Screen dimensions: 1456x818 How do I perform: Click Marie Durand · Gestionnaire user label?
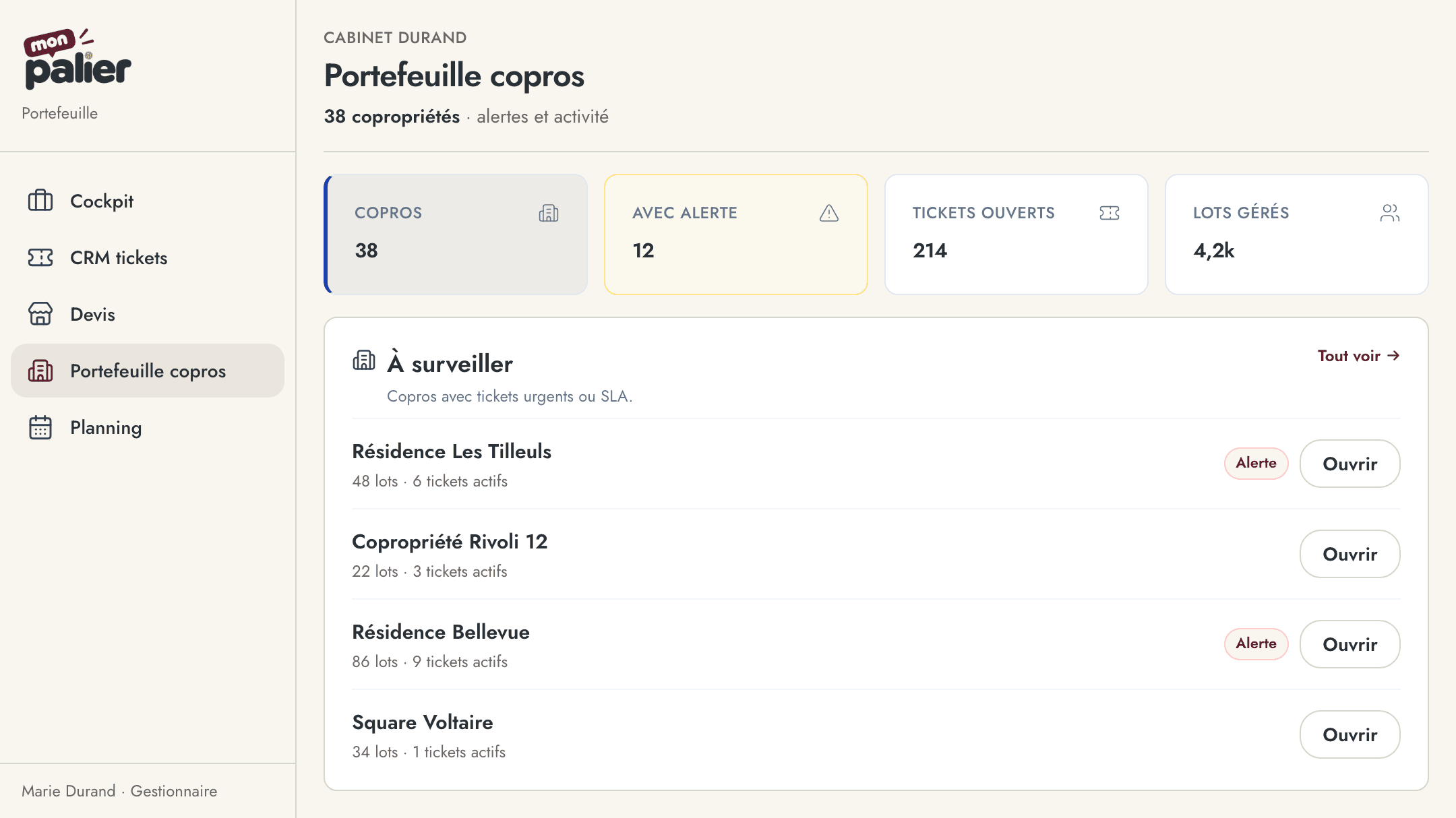[x=119, y=791]
